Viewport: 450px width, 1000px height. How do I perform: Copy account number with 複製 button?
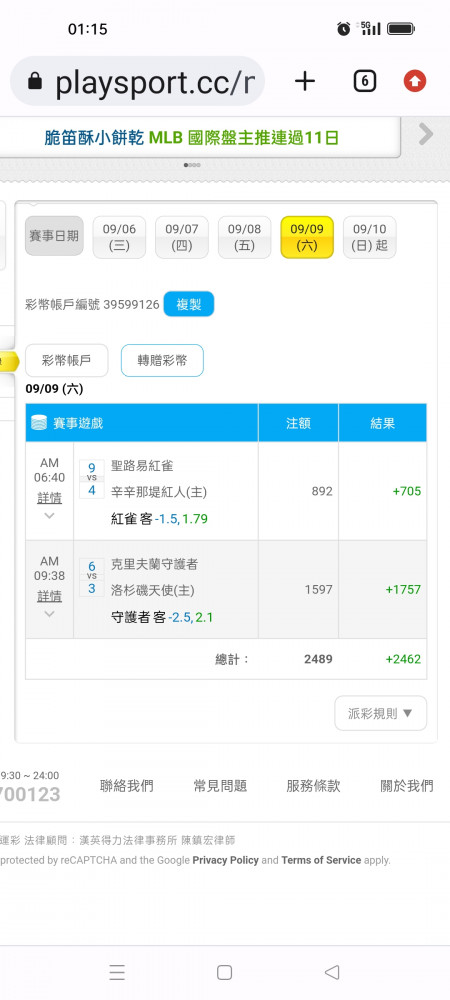[189, 304]
